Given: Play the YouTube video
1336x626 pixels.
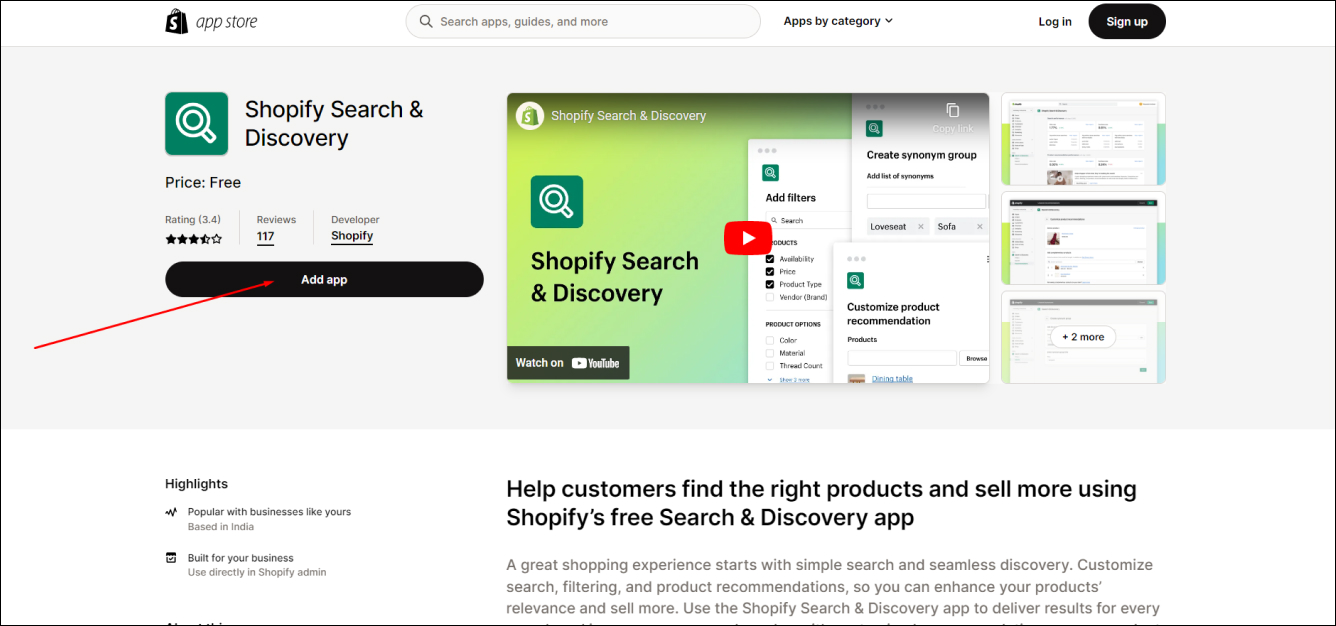Looking at the screenshot, I should click(x=748, y=238).
